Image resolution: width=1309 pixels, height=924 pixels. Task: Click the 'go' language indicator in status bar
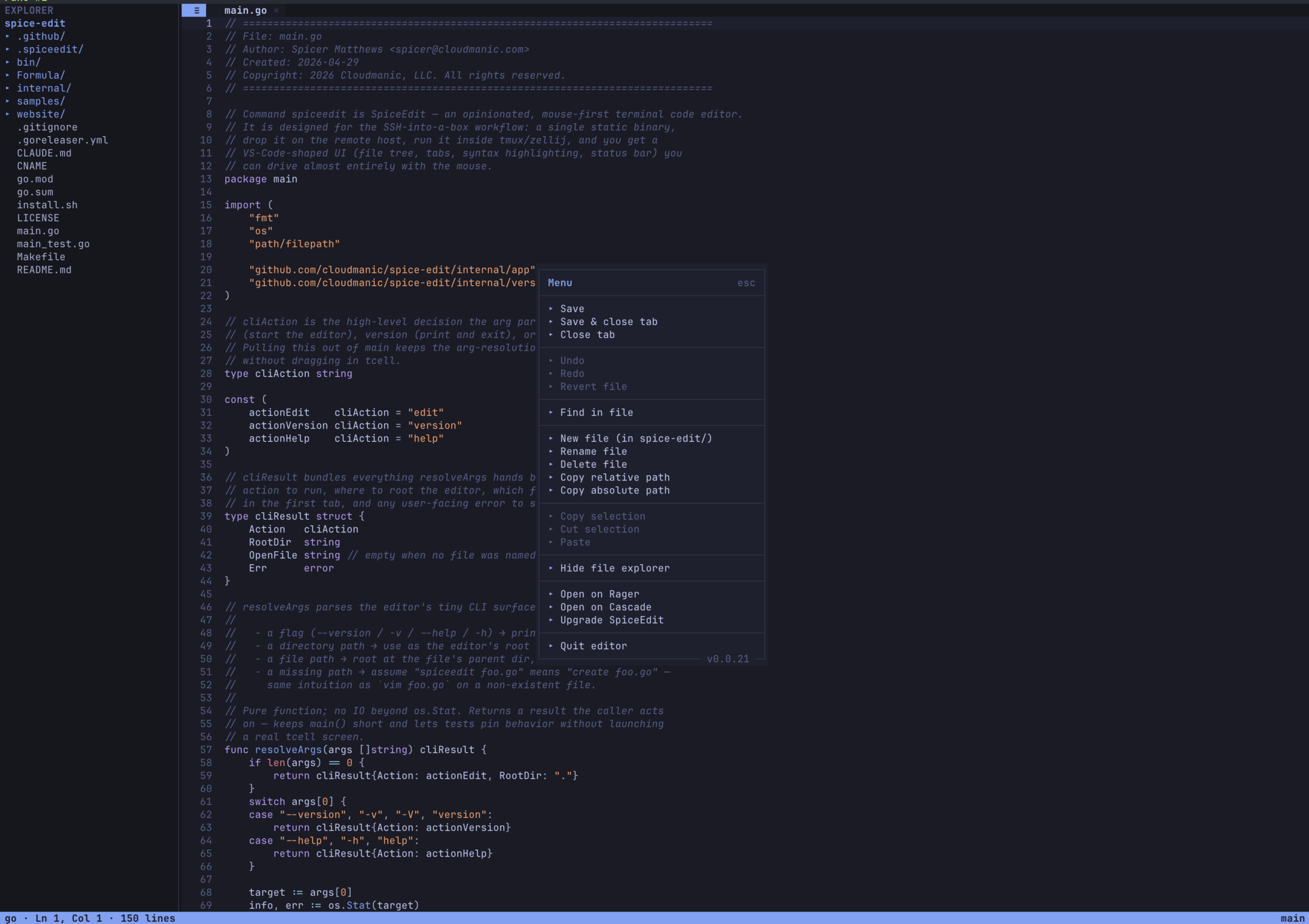(x=10, y=918)
